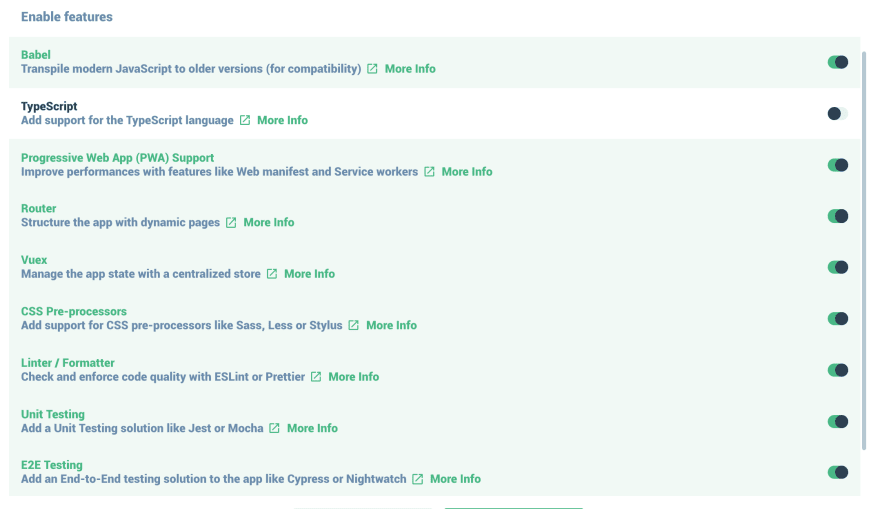Viewport: 880px width, 509px height.
Task: Click the Vuex external link icon
Action: coord(272,274)
